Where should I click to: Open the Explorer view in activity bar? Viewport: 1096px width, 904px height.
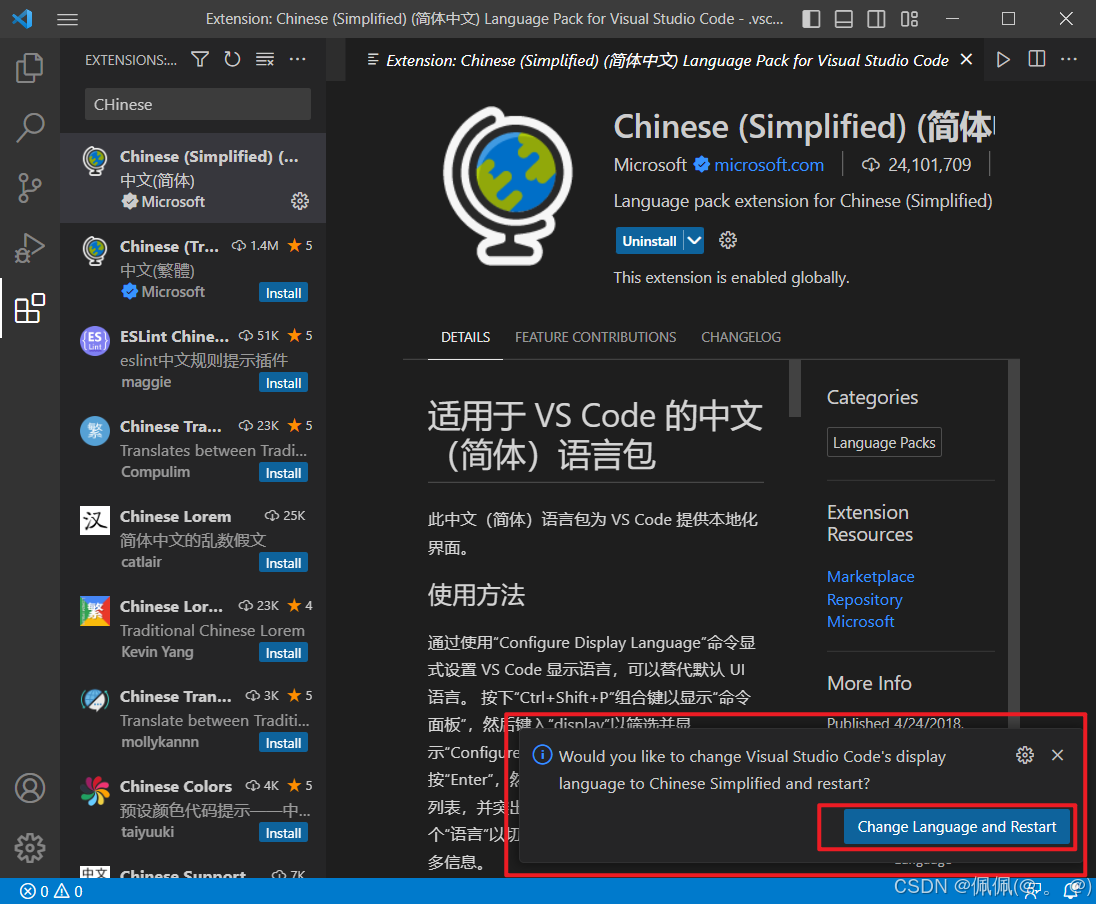point(29,68)
